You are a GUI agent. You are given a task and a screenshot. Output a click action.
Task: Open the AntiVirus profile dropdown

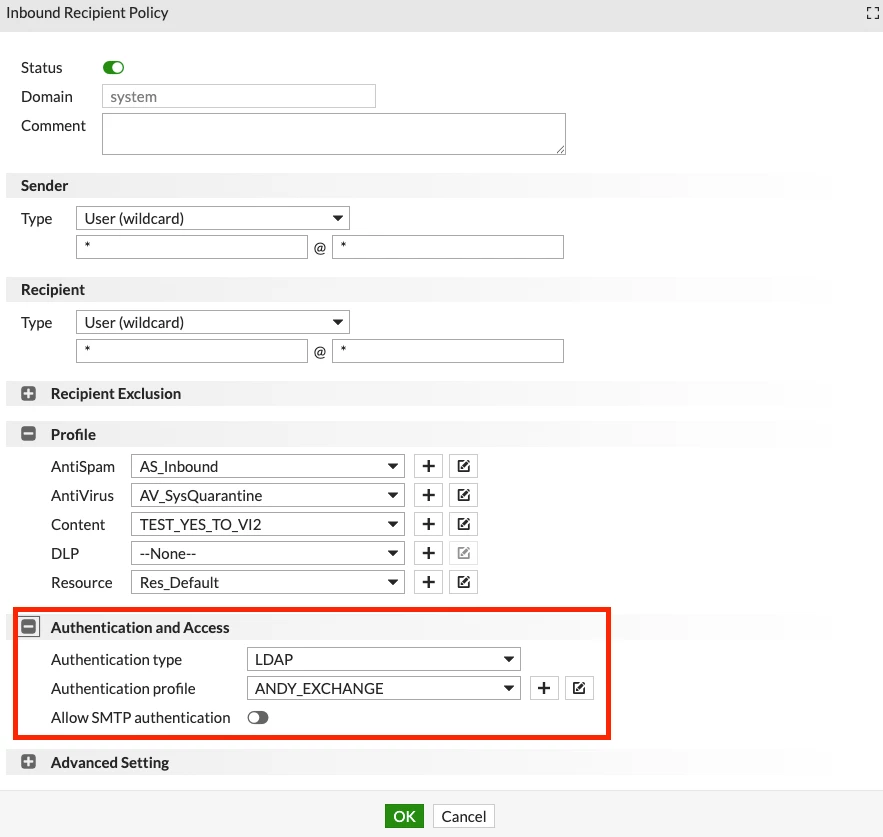click(268, 496)
